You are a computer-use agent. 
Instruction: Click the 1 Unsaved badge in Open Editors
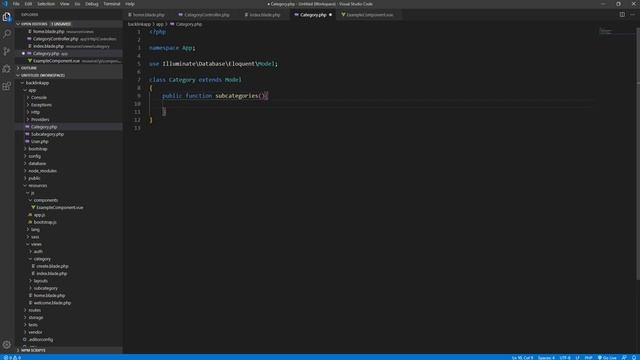coord(61,24)
